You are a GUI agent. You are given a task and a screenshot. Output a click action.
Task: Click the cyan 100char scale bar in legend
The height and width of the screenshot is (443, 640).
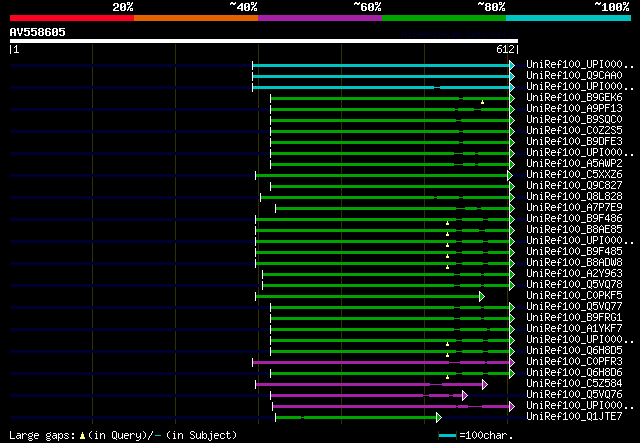(x=447, y=436)
